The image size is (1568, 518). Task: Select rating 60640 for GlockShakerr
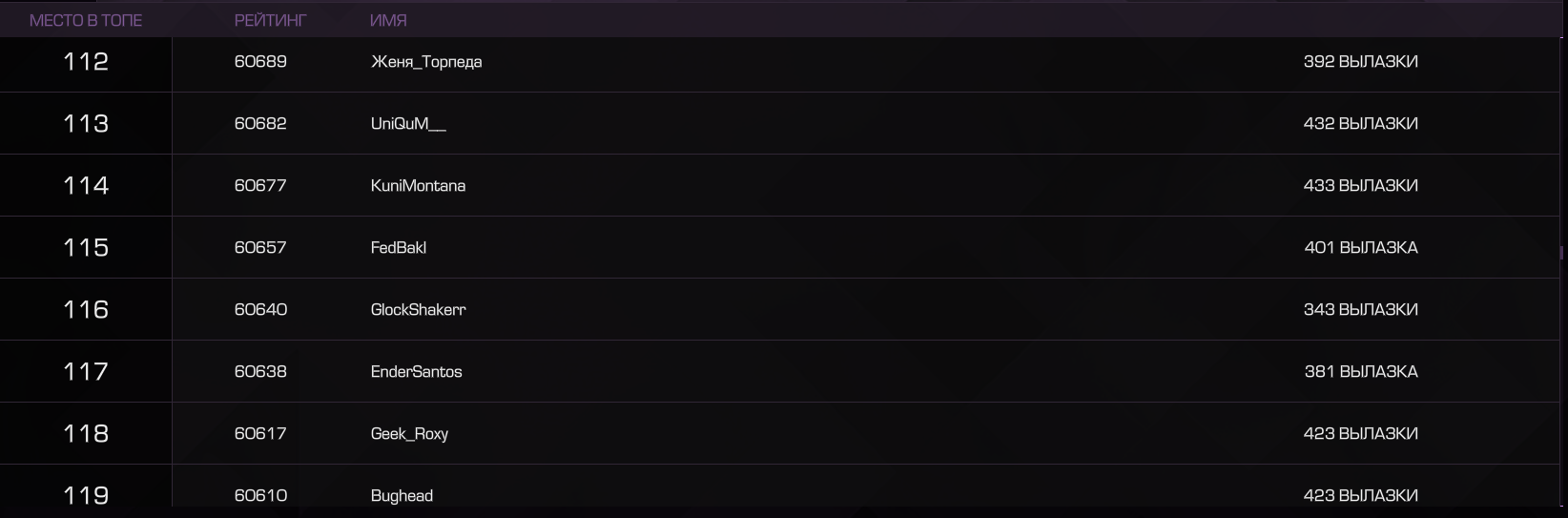point(260,310)
